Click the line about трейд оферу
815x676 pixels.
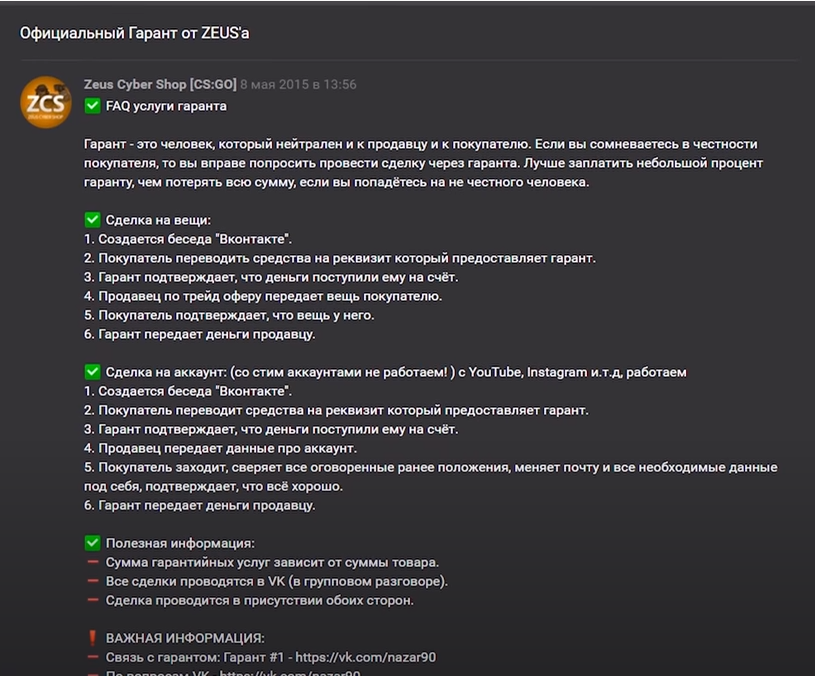(263, 296)
